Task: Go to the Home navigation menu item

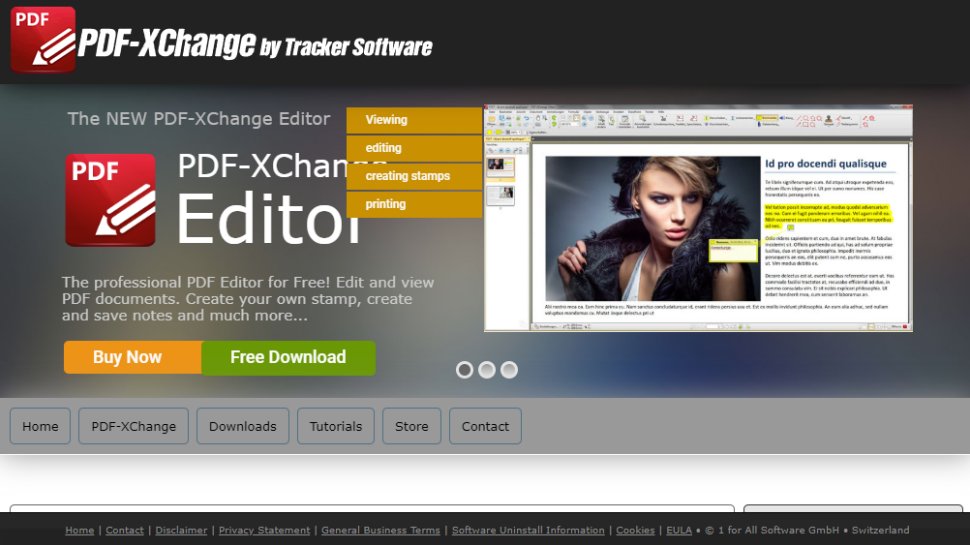Action: (40, 426)
